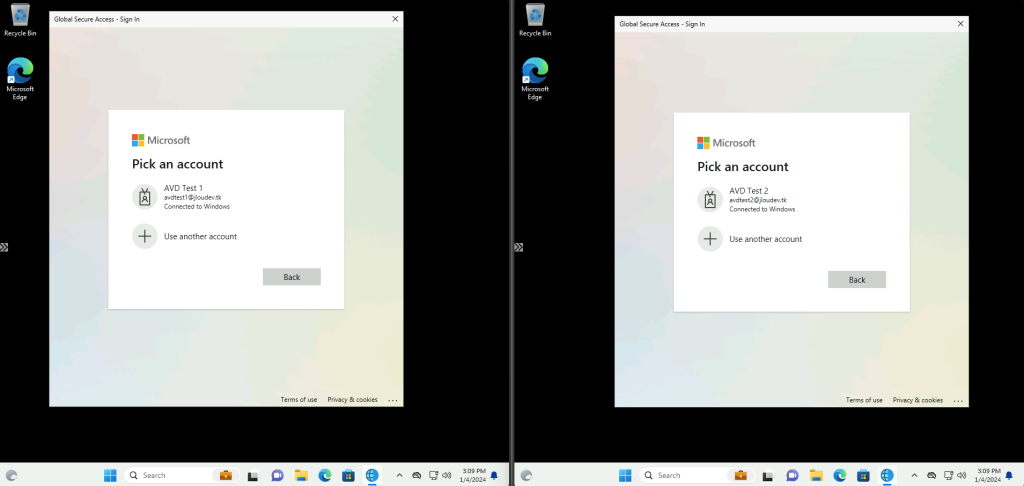
Task: Close the sign-in window showing AVD Test 1
Action: point(395,19)
